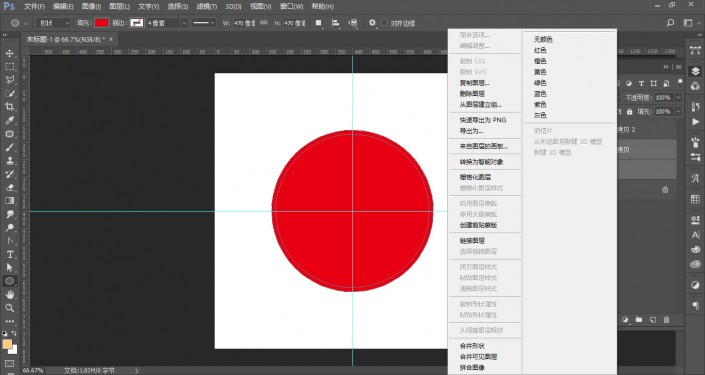Image resolution: width=705 pixels, height=375 pixels.
Task: Select the Rectangular Marquee tool
Action: click(9, 67)
